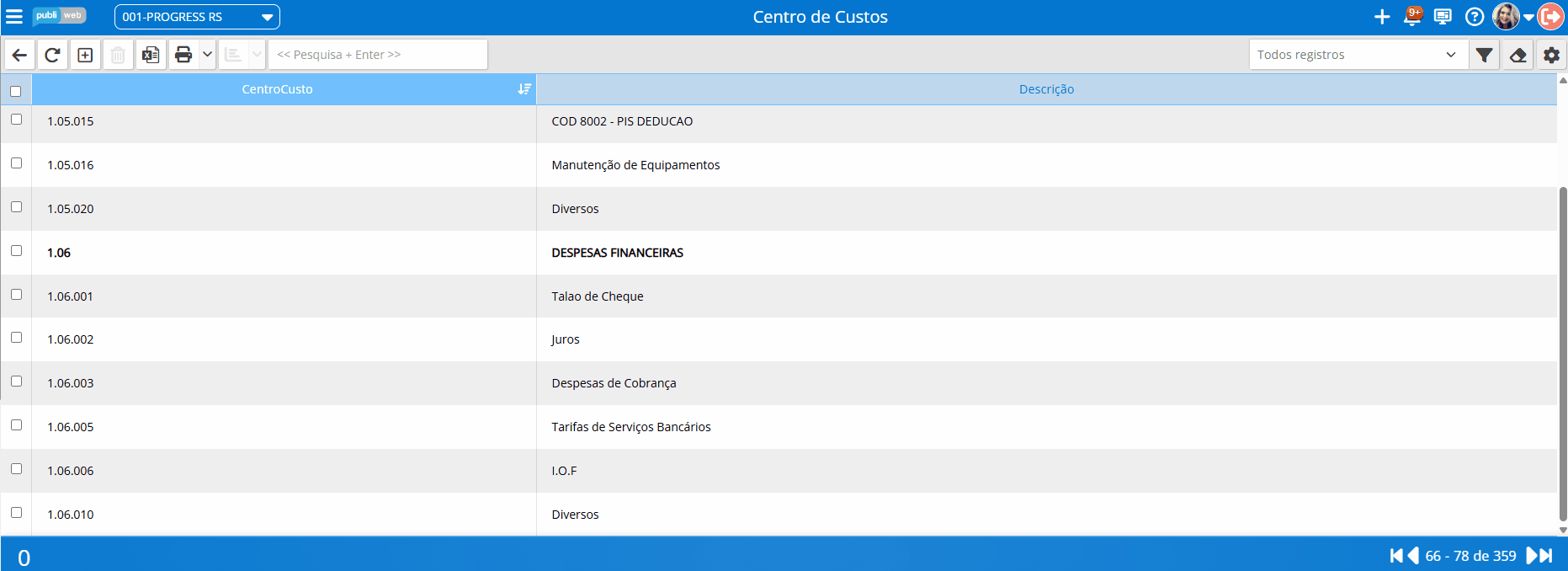Check the box for row 1.06.001
Image resolution: width=1568 pixels, height=571 pixels.
[16, 295]
